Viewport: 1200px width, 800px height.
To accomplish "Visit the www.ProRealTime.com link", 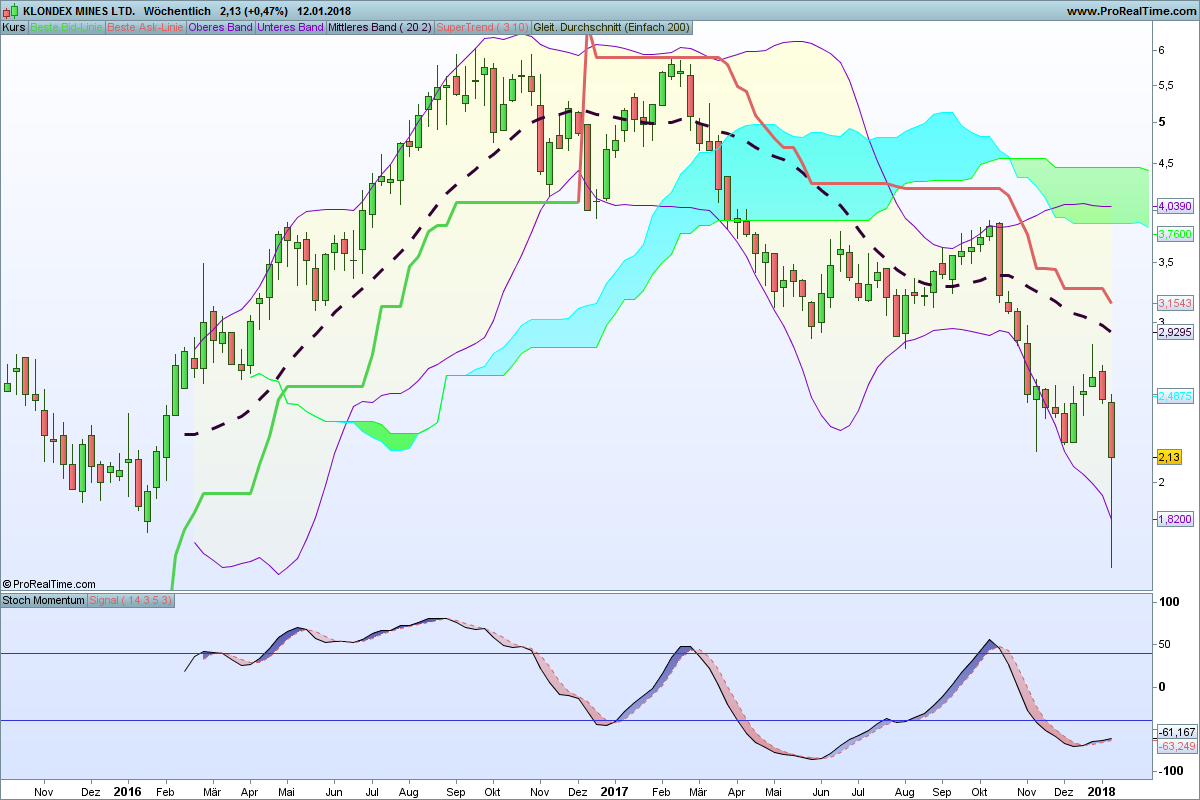I will 1130,11.
